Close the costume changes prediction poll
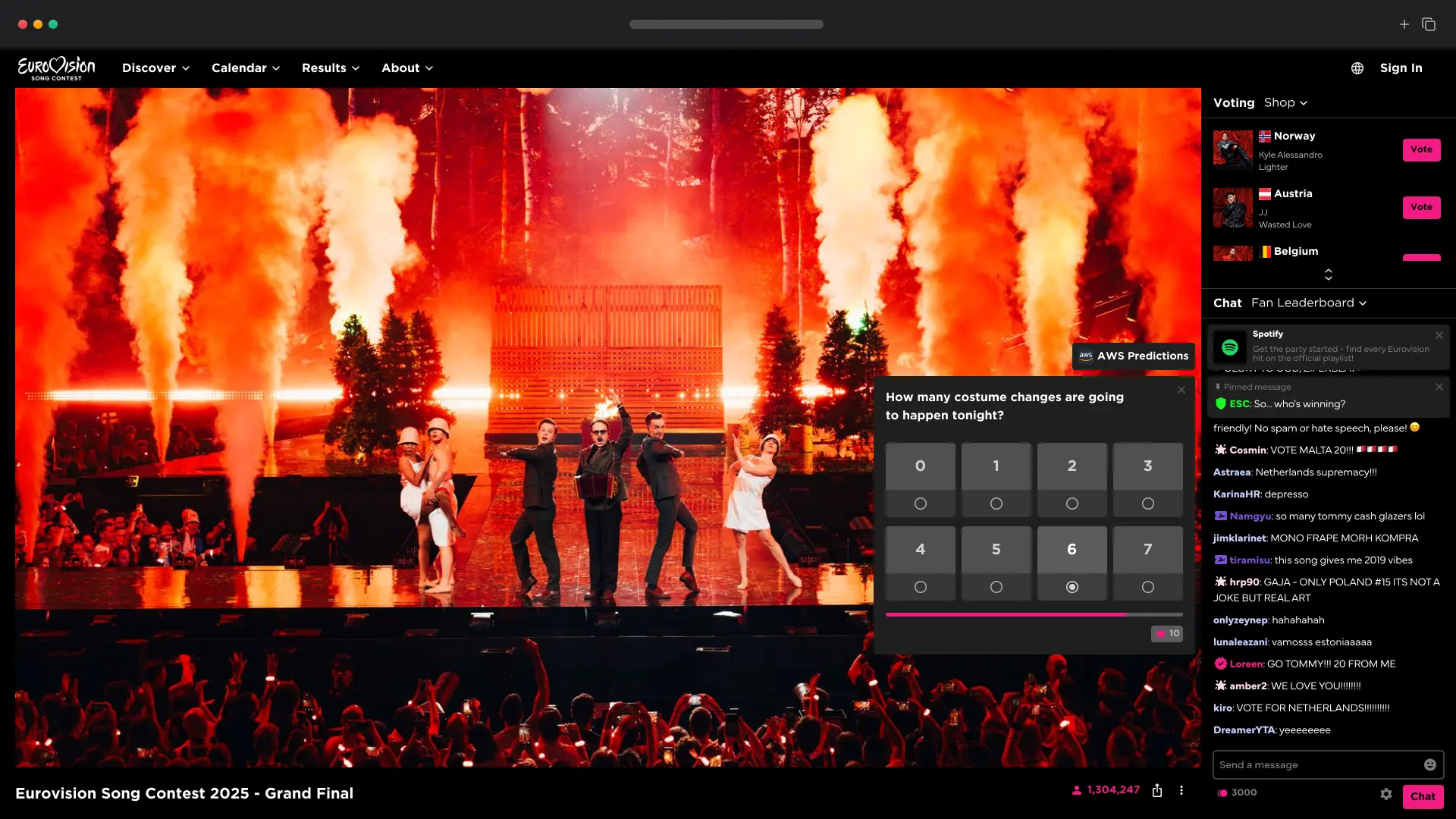The height and width of the screenshot is (819, 1456). tap(1181, 390)
